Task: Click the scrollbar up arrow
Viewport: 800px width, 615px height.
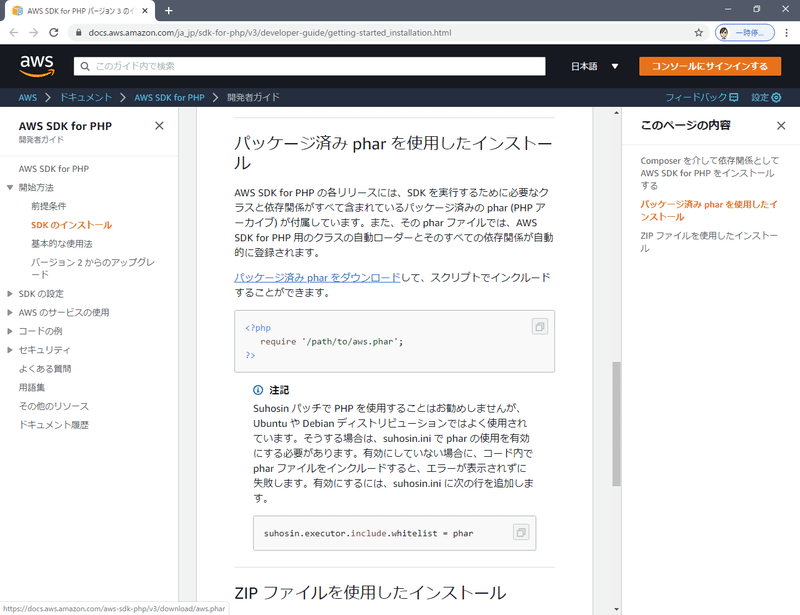Action: click(x=616, y=112)
